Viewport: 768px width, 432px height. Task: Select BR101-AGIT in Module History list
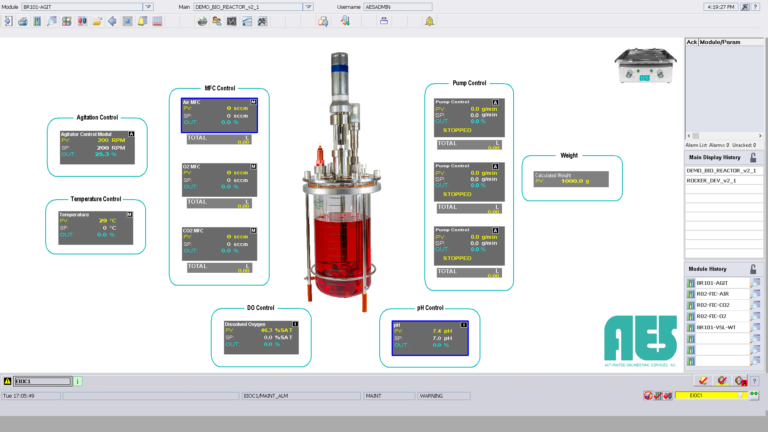722,283
